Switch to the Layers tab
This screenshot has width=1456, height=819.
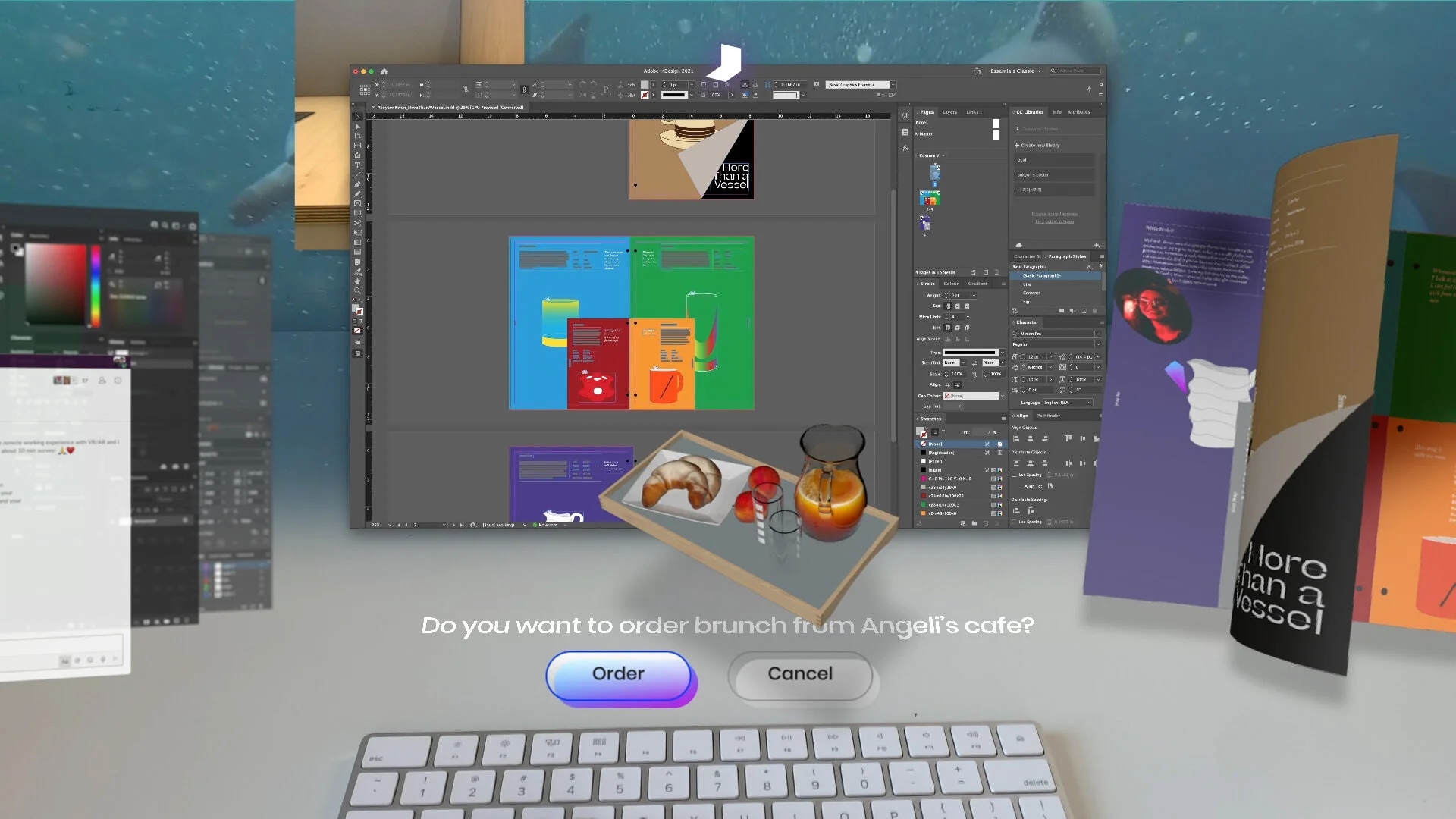coord(949,112)
